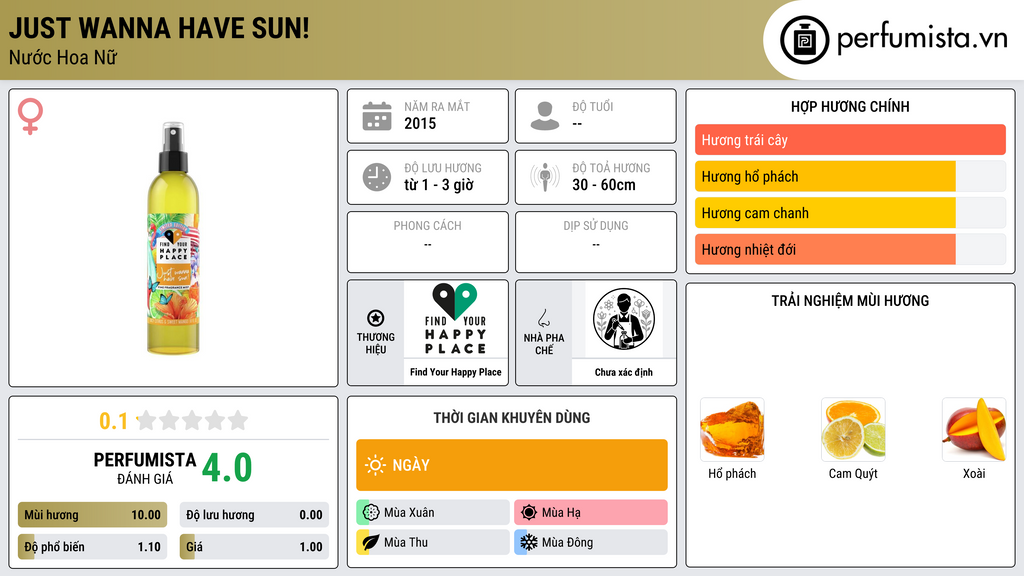Open the perfume bottle product image
Viewport: 1024px width, 576px height.
[173, 238]
